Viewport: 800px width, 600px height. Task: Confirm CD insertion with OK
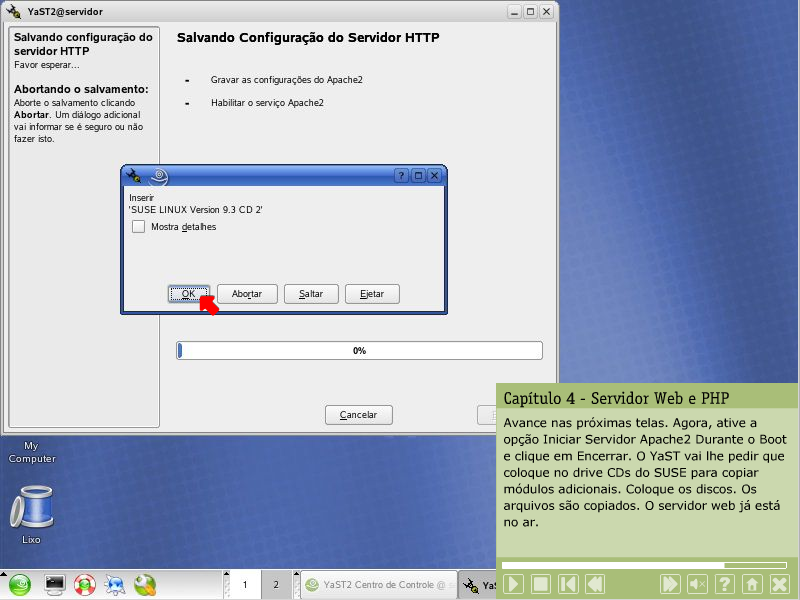click(x=188, y=294)
